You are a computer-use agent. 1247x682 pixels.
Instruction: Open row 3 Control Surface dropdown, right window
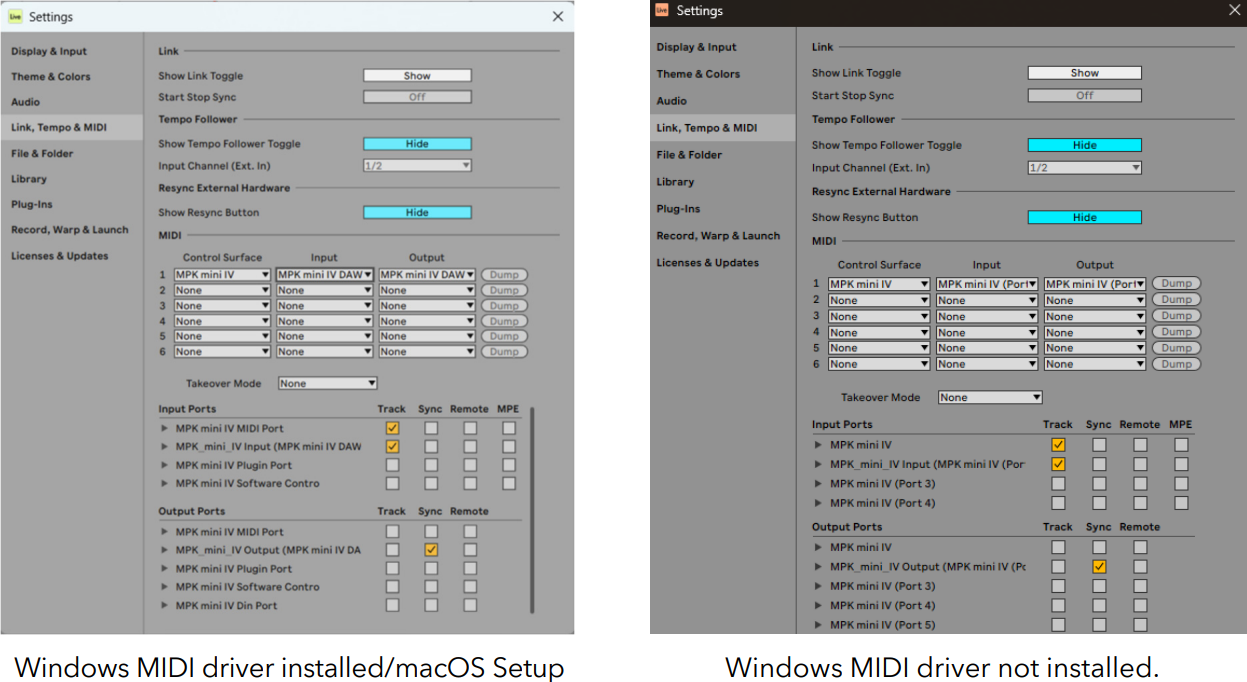click(x=879, y=316)
